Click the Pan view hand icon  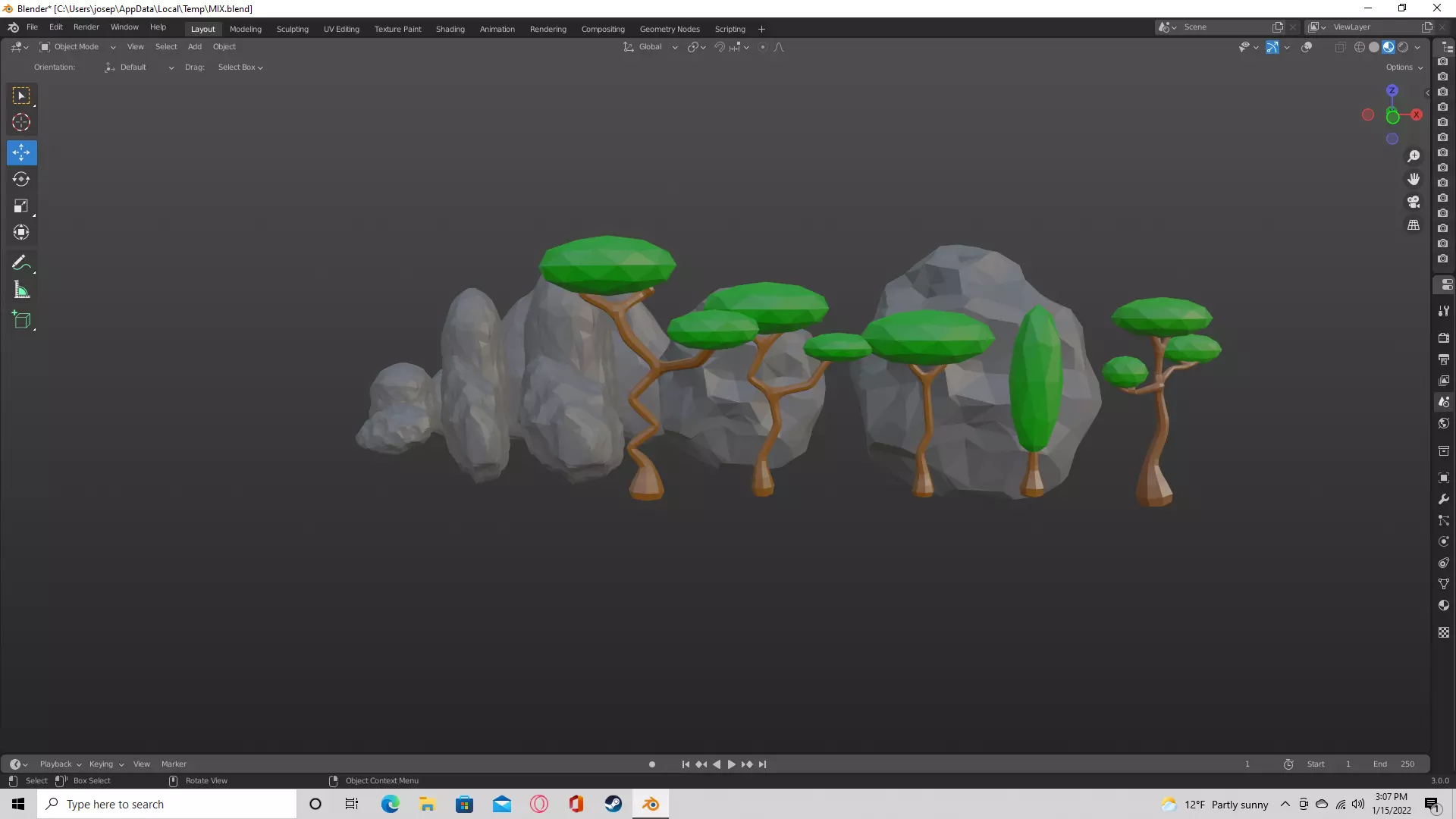pyautogui.click(x=1414, y=179)
